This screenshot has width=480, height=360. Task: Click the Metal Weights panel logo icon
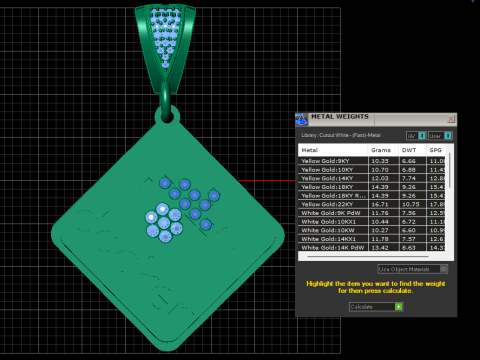pos(301,120)
